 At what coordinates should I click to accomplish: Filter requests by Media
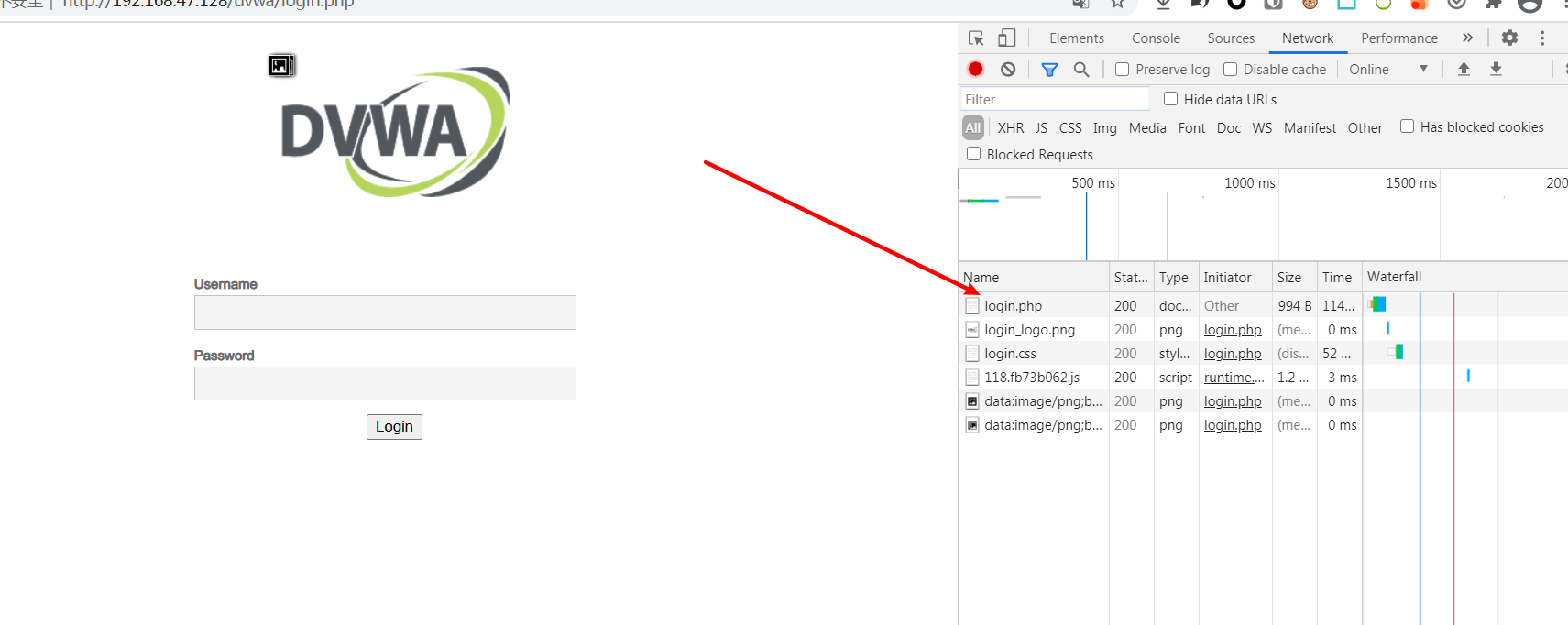[x=1147, y=127]
